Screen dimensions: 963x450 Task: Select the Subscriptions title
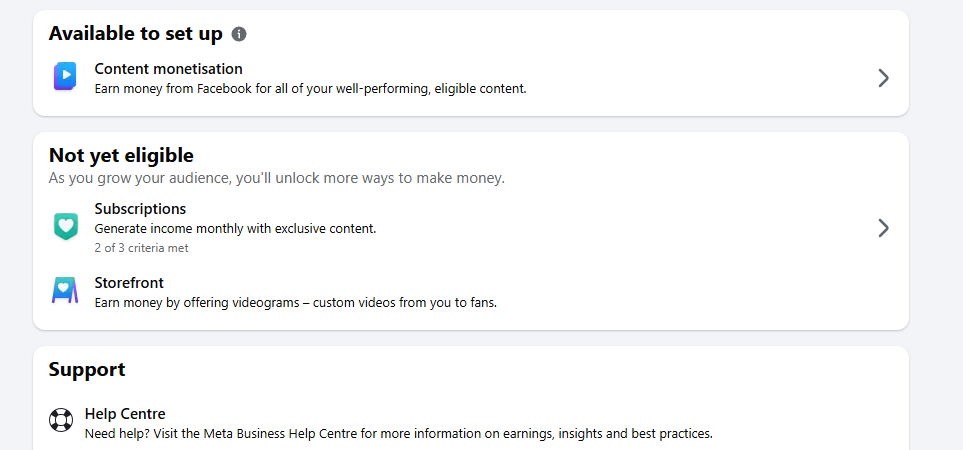tap(140, 209)
